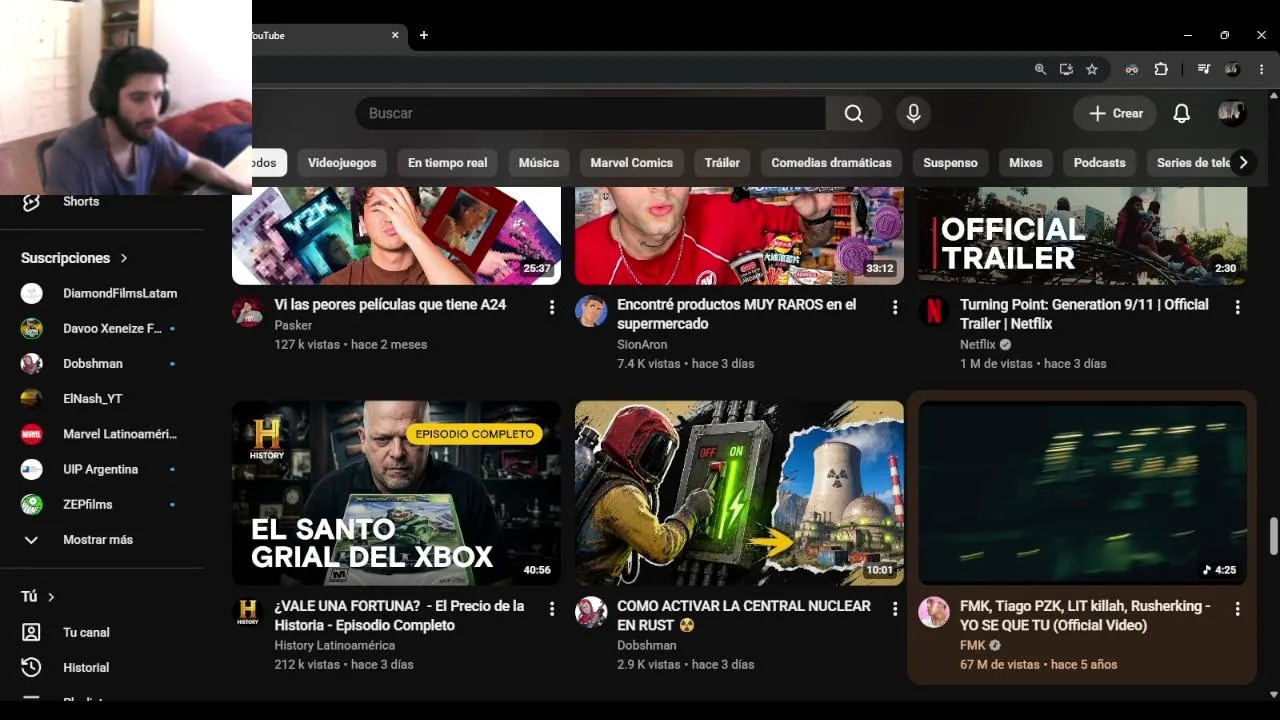Close the YouTube browser tab
The height and width of the screenshot is (720, 1280).
click(x=395, y=35)
